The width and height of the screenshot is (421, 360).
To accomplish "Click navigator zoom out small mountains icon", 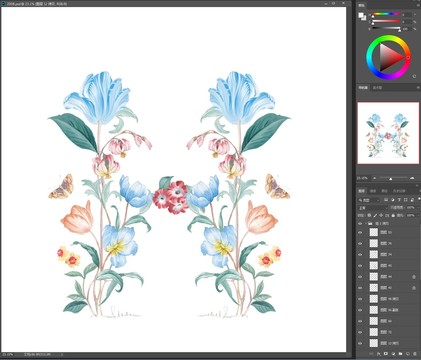I will pyautogui.click(x=375, y=178).
